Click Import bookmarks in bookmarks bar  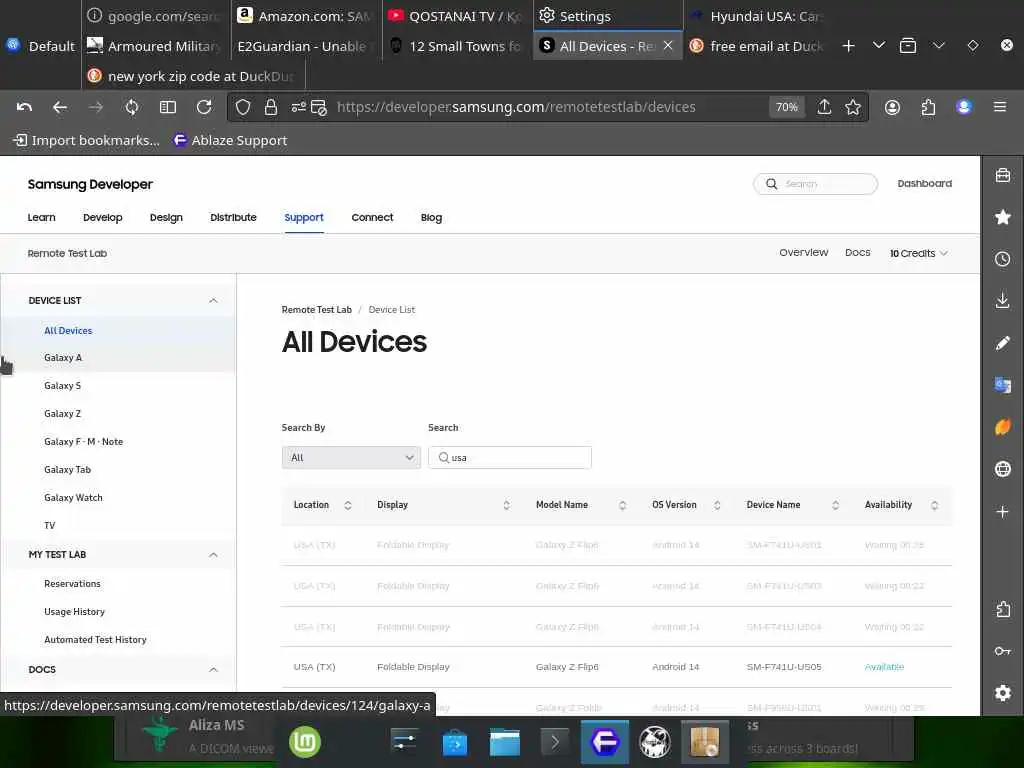(86, 140)
